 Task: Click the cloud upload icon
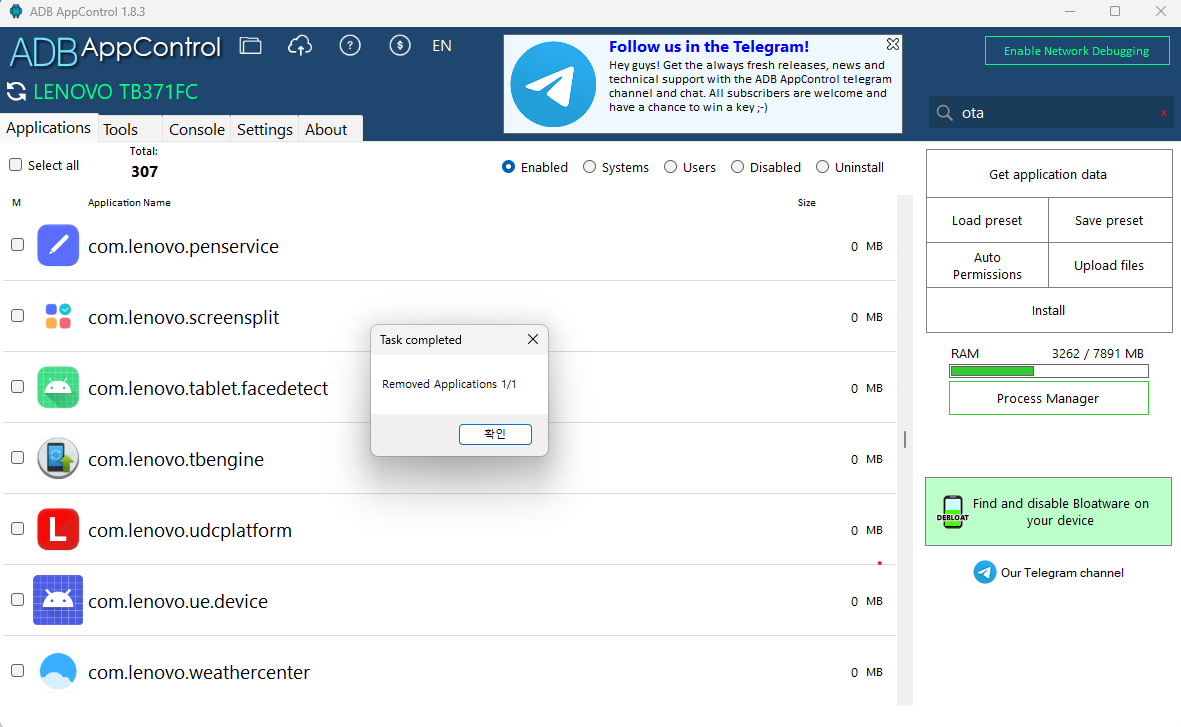pos(300,46)
